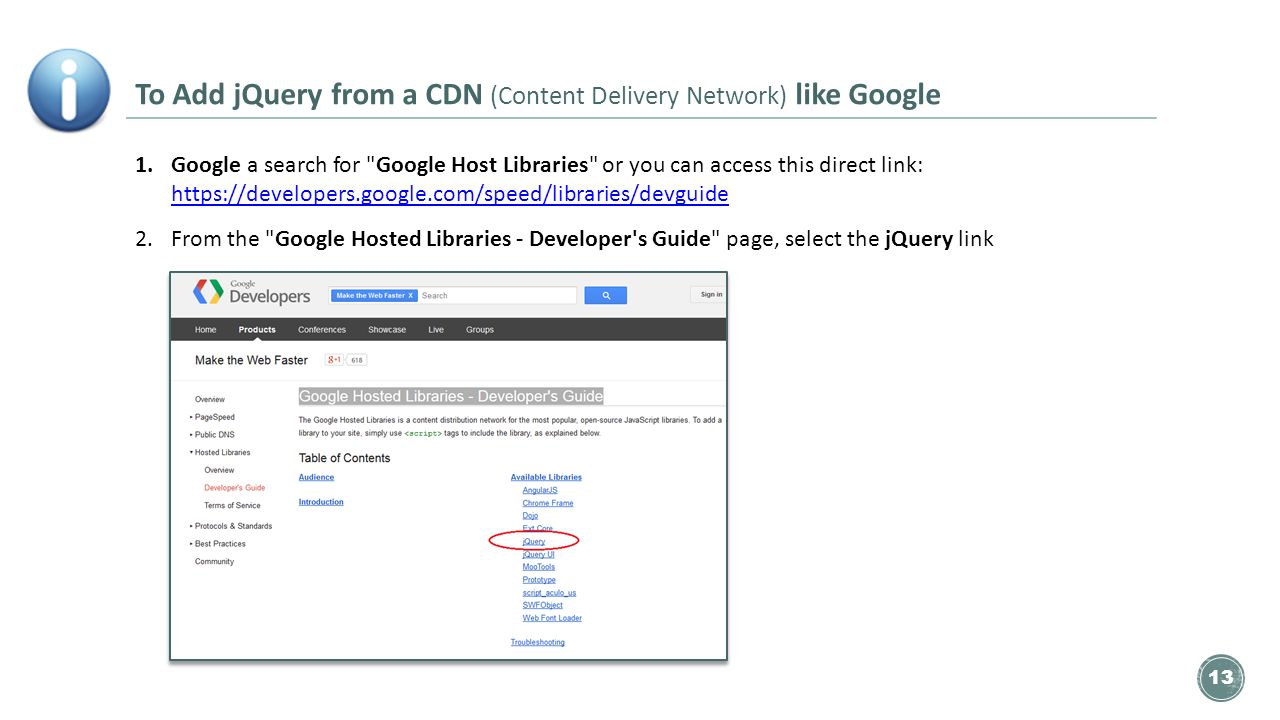The height and width of the screenshot is (720, 1280).
Task: Click Google Hosted Libraries - Developer's Guide heading
Action: pos(451,396)
